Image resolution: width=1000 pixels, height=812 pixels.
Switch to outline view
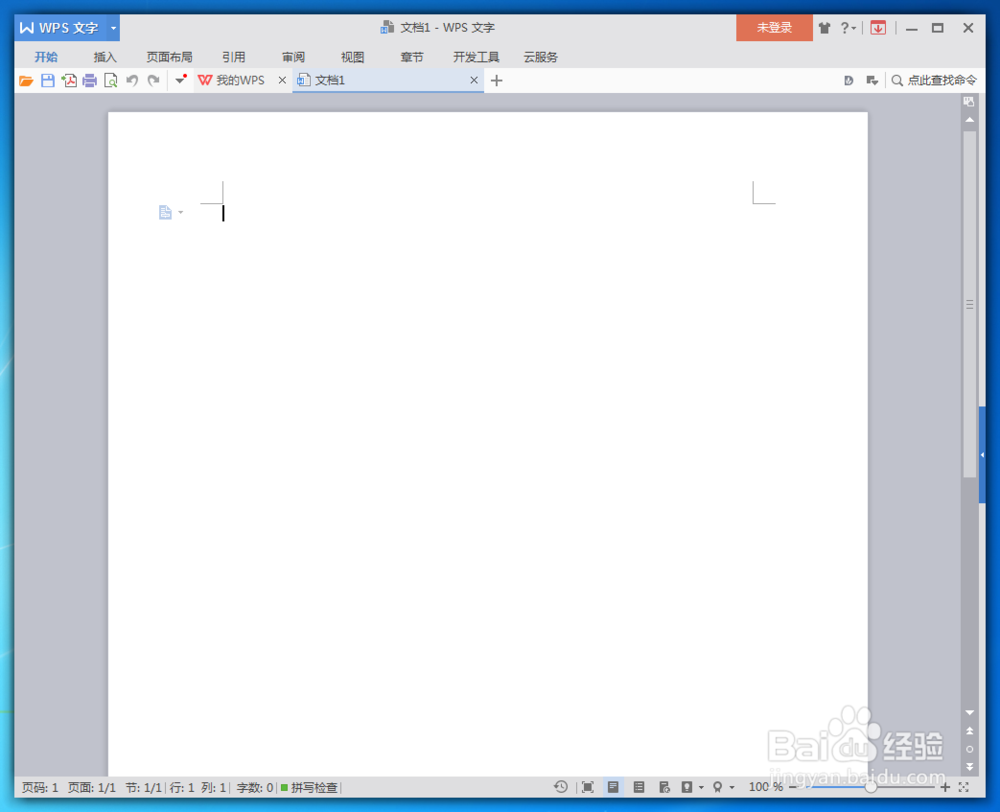click(x=638, y=787)
